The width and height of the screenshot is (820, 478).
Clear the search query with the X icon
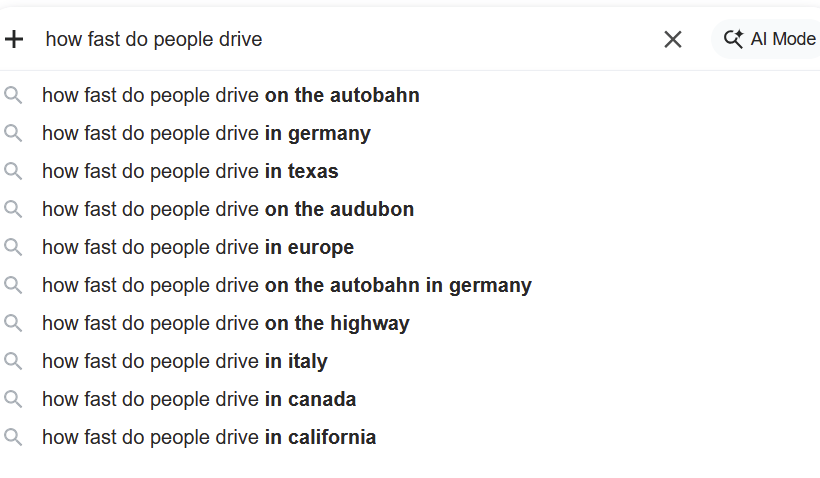(x=673, y=39)
